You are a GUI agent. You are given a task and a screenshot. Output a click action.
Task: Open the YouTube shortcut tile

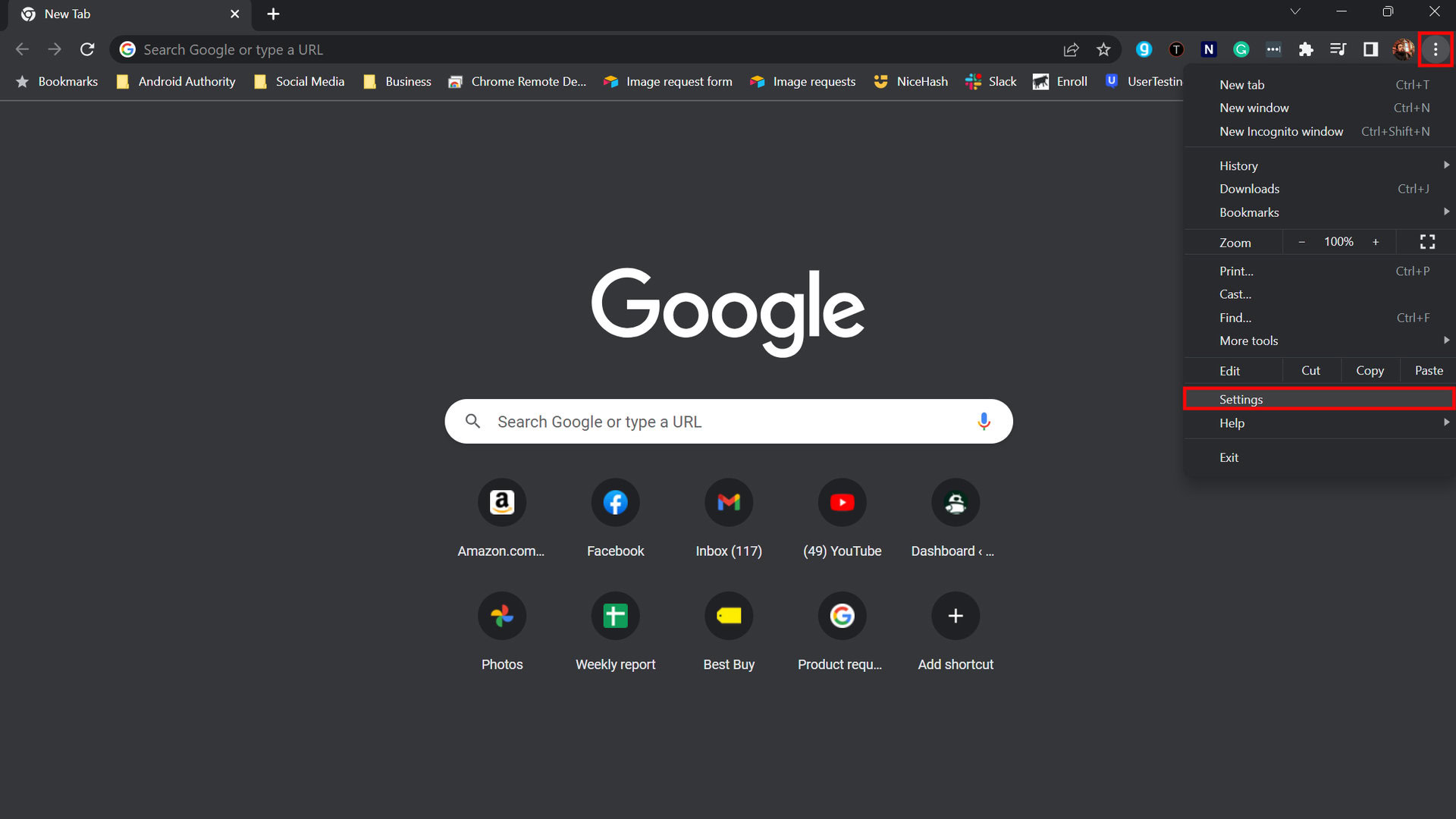(842, 503)
